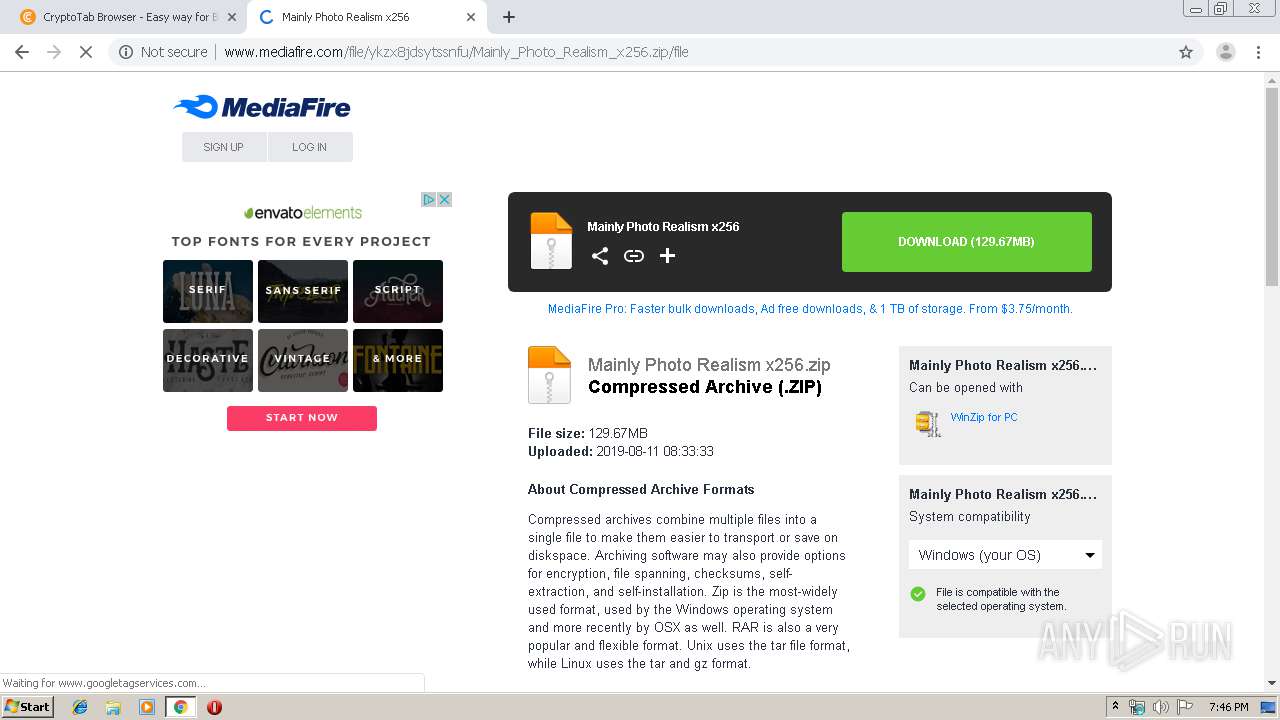This screenshot has width=1280, height=720.
Task: Bookmark this page with the star icon
Action: pos(1186,52)
